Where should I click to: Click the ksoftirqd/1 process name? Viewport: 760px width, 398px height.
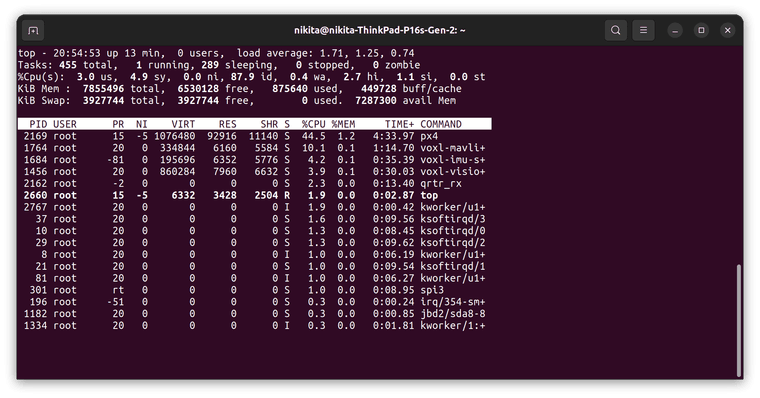(453, 266)
